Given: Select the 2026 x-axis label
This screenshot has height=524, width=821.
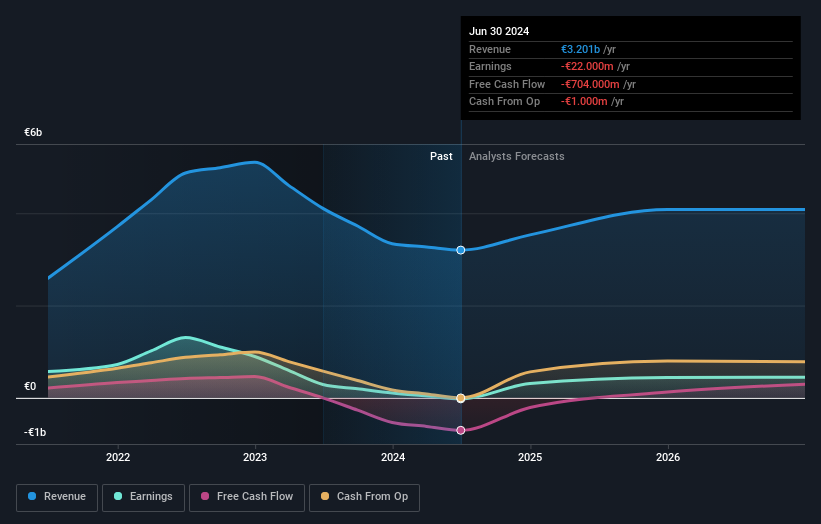Looking at the screenshot, I should point(668,457).
